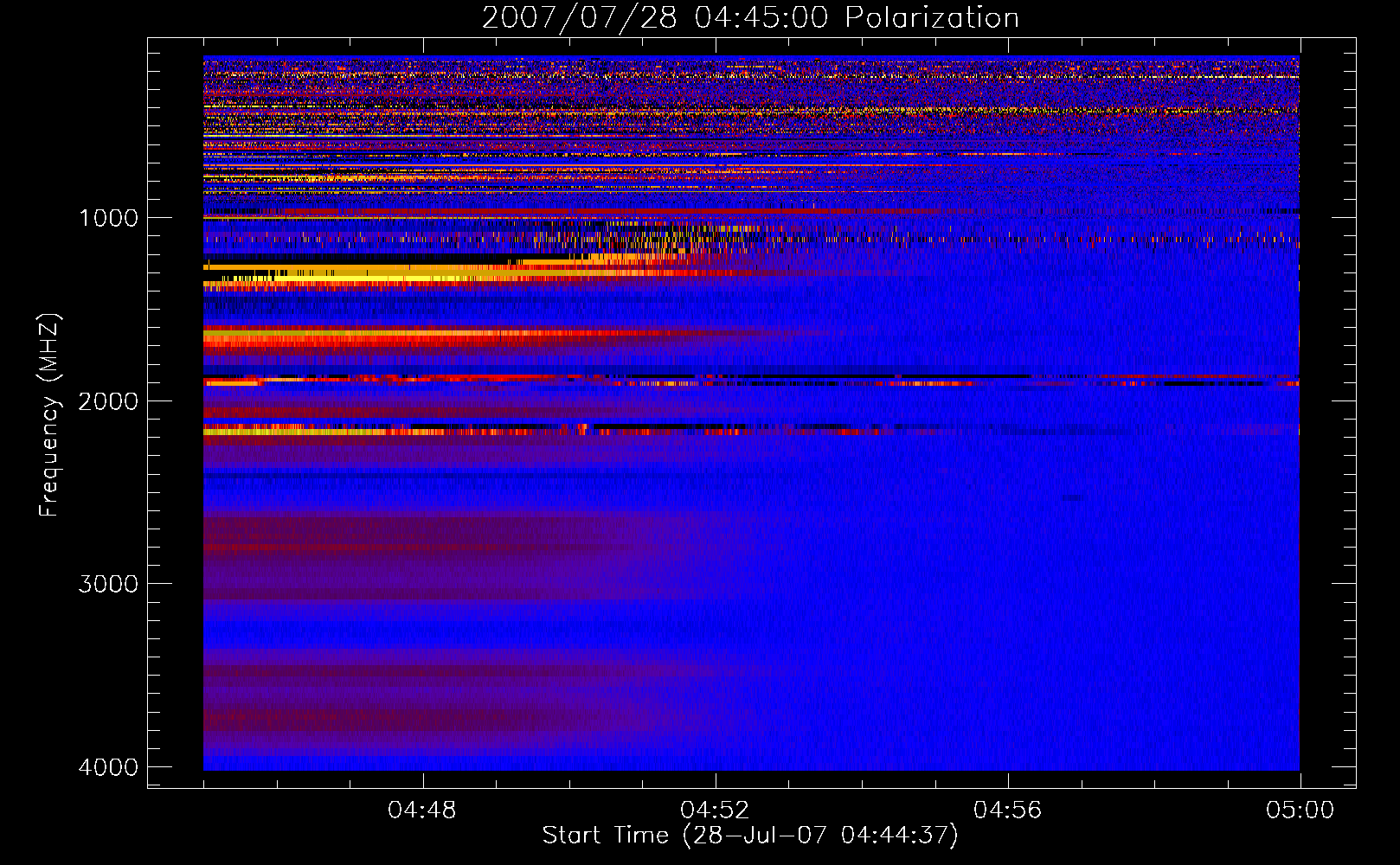
Task: Click the 05:00 time tick label
Action: pos(1300,811)
